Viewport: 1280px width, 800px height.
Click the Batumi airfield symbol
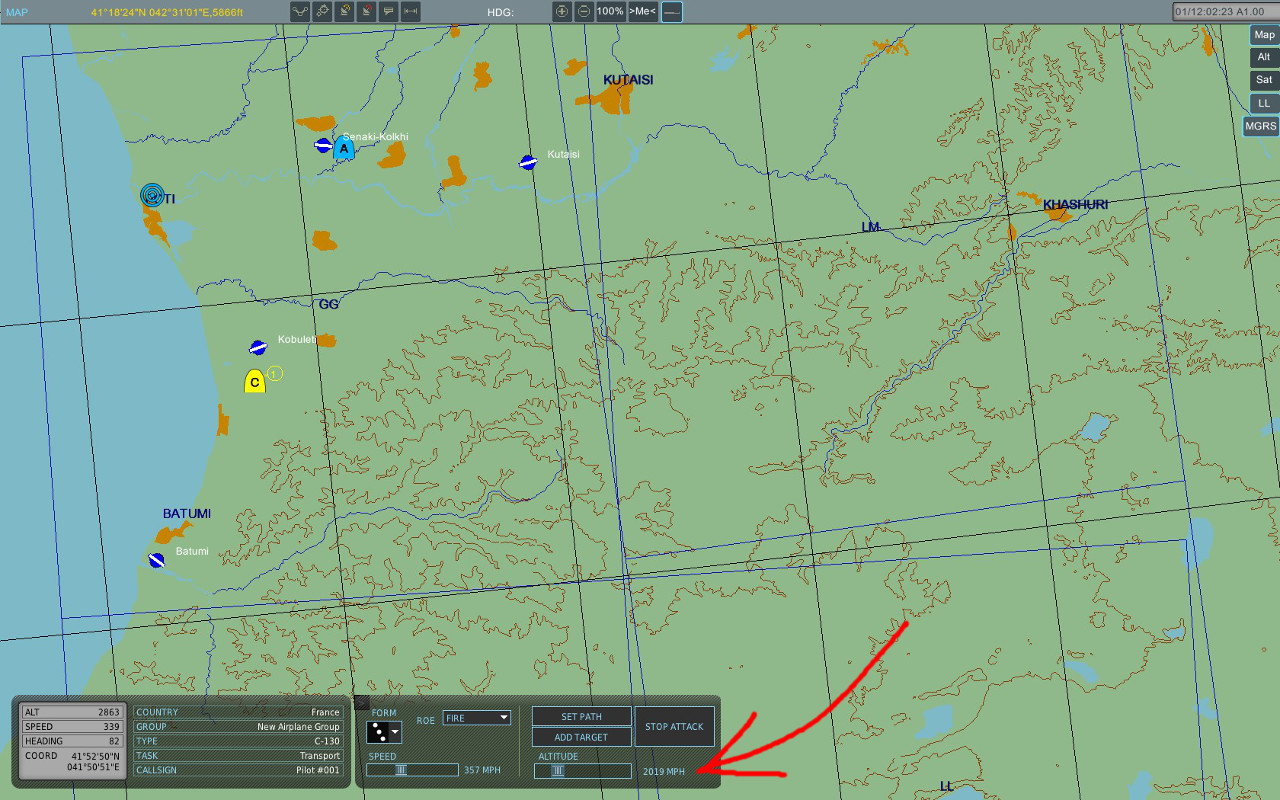coord(156,560)
